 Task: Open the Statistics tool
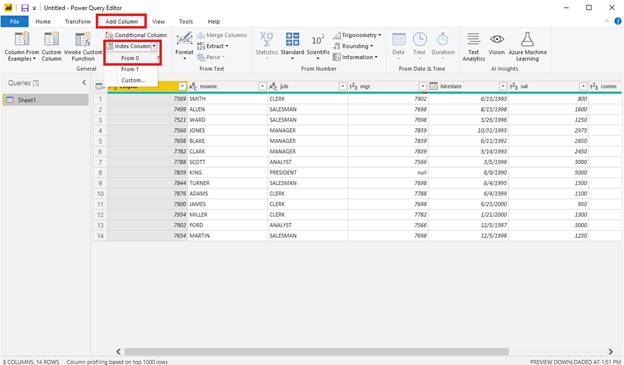click(266, 46)
